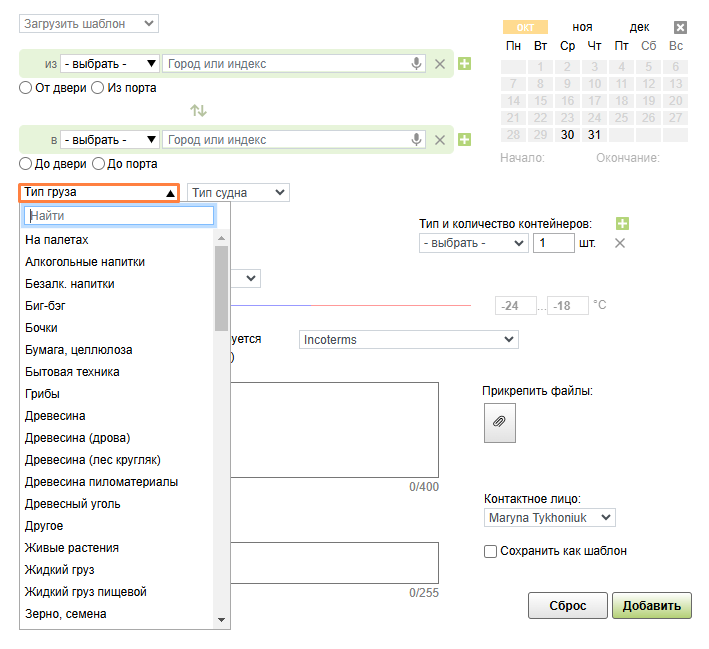The height and width of the screenshot is (649, 709).
Task: Swap origin and destination with arrows icon
Action: pos(199,109)
